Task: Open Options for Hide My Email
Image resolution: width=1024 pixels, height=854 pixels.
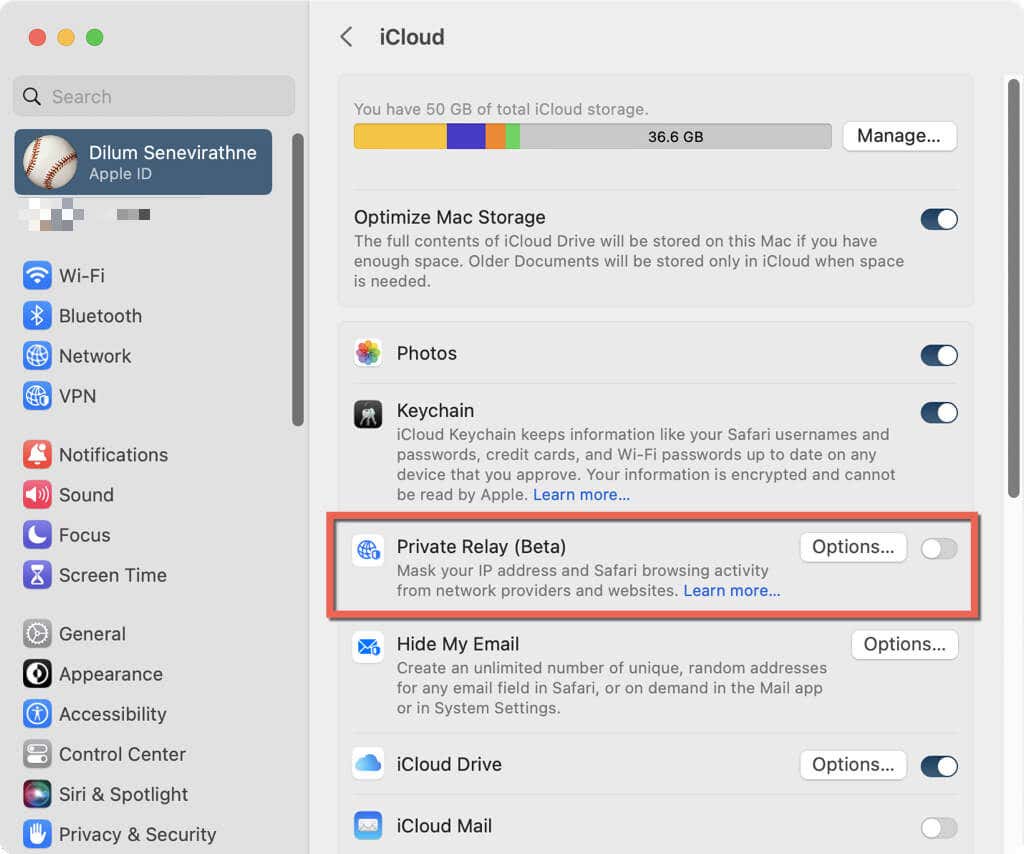Action: point(904,644)
